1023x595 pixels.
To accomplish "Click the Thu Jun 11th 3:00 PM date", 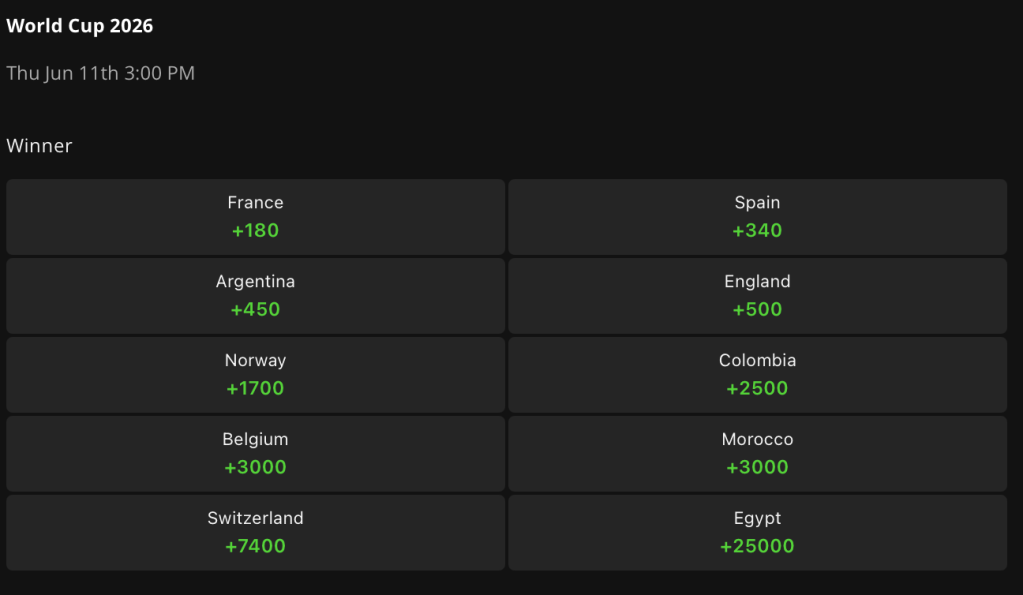I will [100, 73].
